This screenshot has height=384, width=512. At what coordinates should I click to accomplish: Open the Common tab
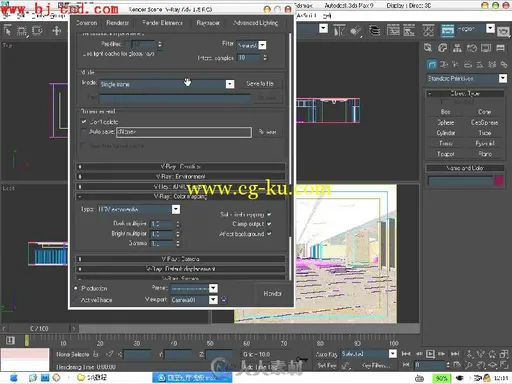coord(86,23)
